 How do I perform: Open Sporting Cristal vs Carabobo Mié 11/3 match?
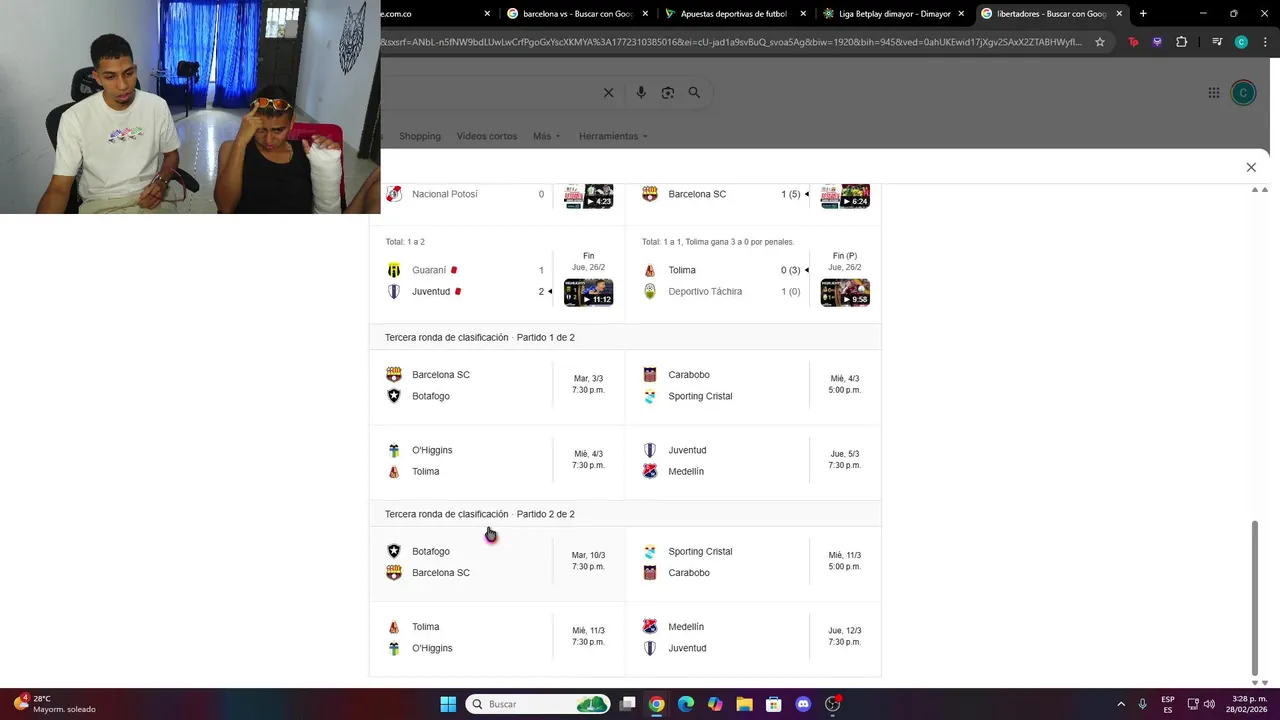click(x=754, y=562)
